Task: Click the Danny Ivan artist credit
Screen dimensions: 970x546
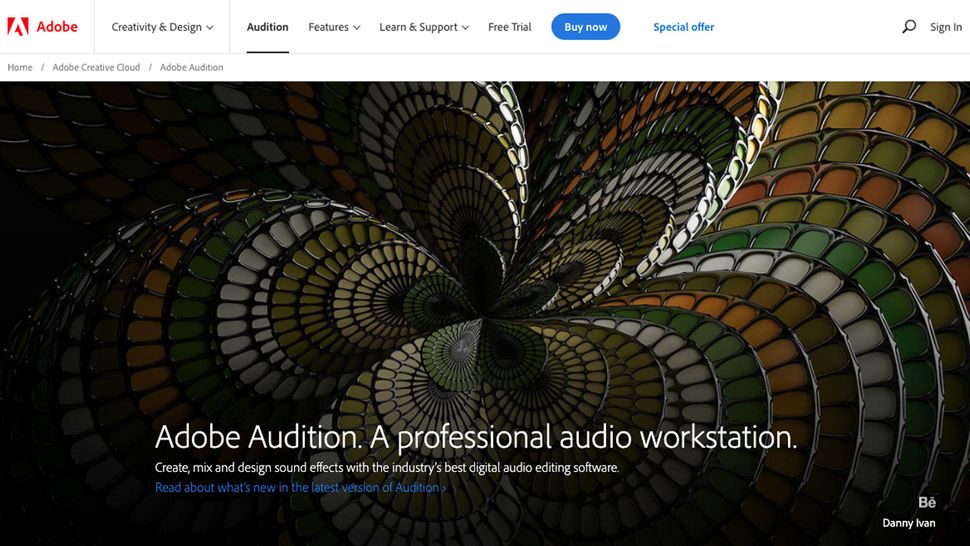Action: pos(909,523)
